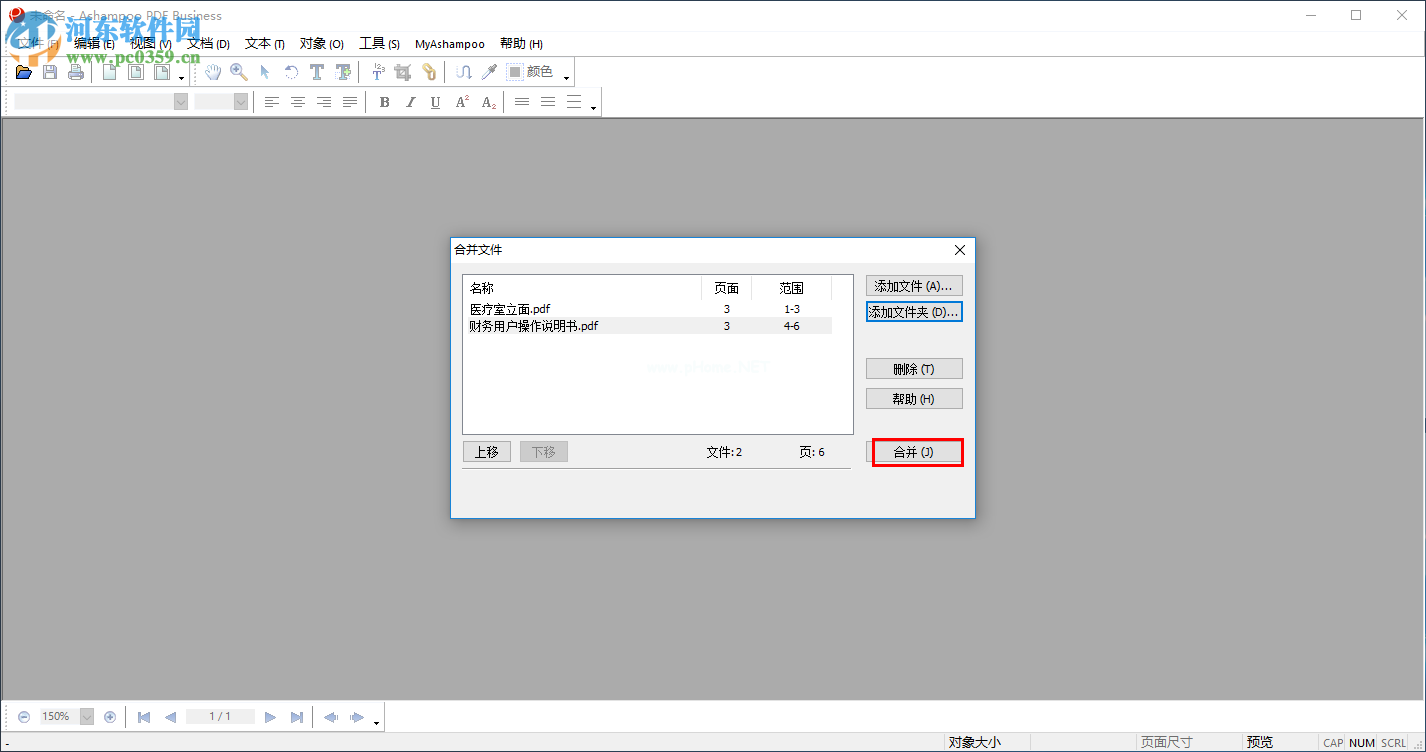The height and width of the screenshot is (752, 1426).
Task: Expand the overflow arrow next to 颜色
Action: (566, 77)
